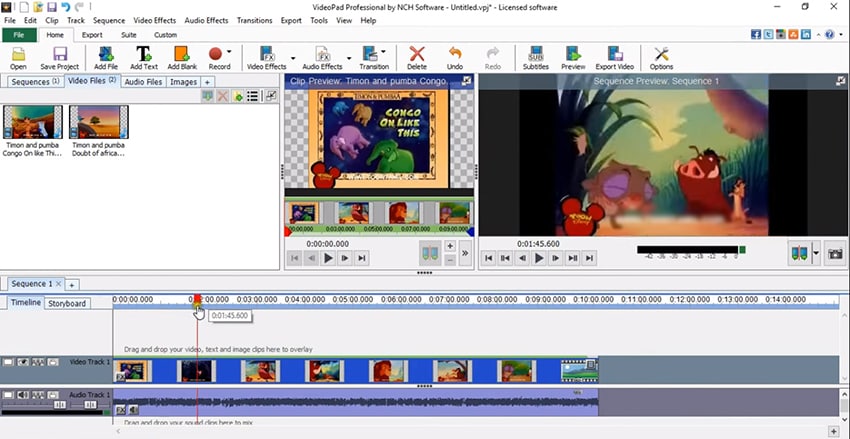Click the Preview toolbar icon

pyautogui.click(x=573, y=58)
